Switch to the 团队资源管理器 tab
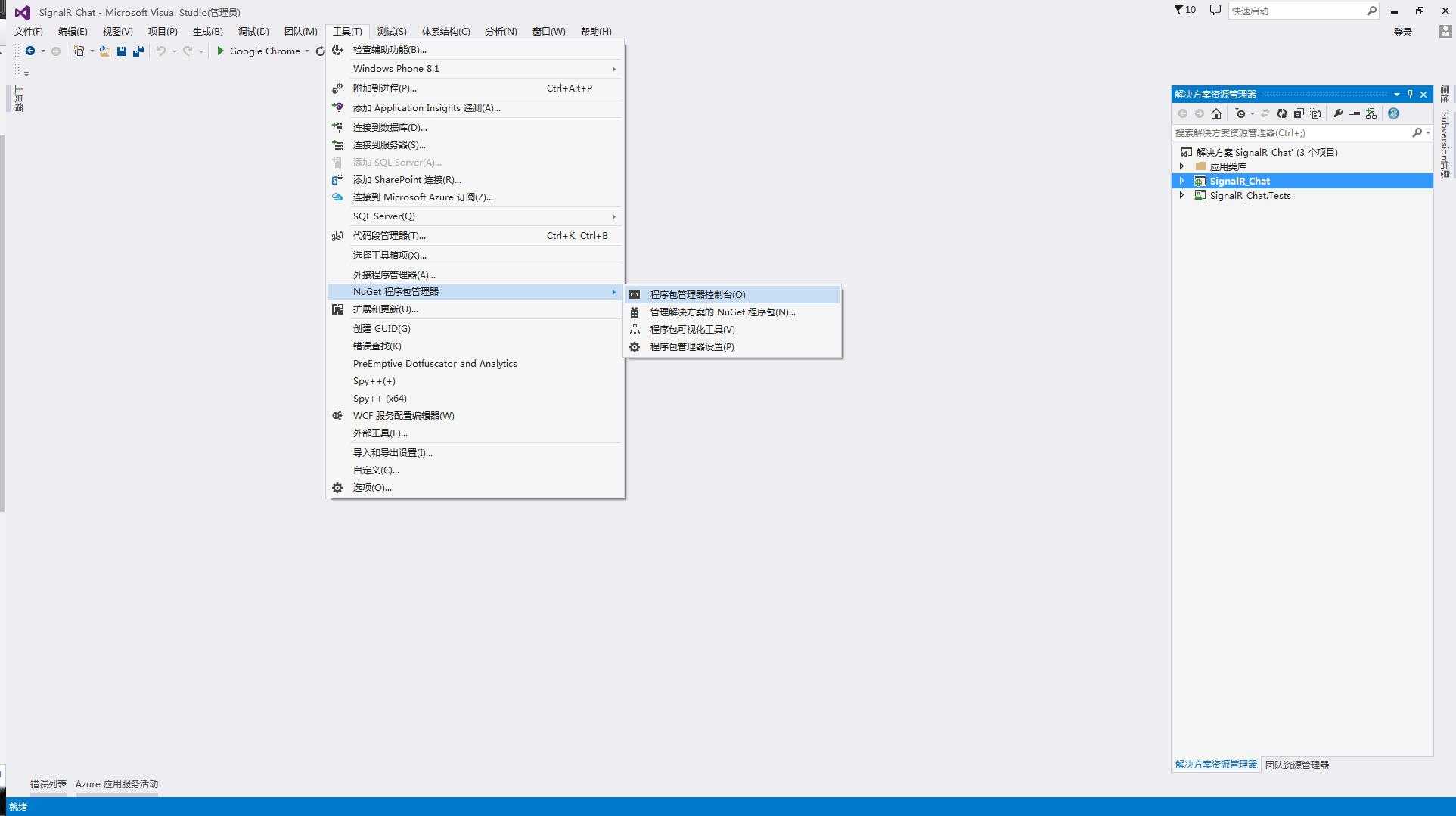1456x816 pixels. click(1296, 765)
